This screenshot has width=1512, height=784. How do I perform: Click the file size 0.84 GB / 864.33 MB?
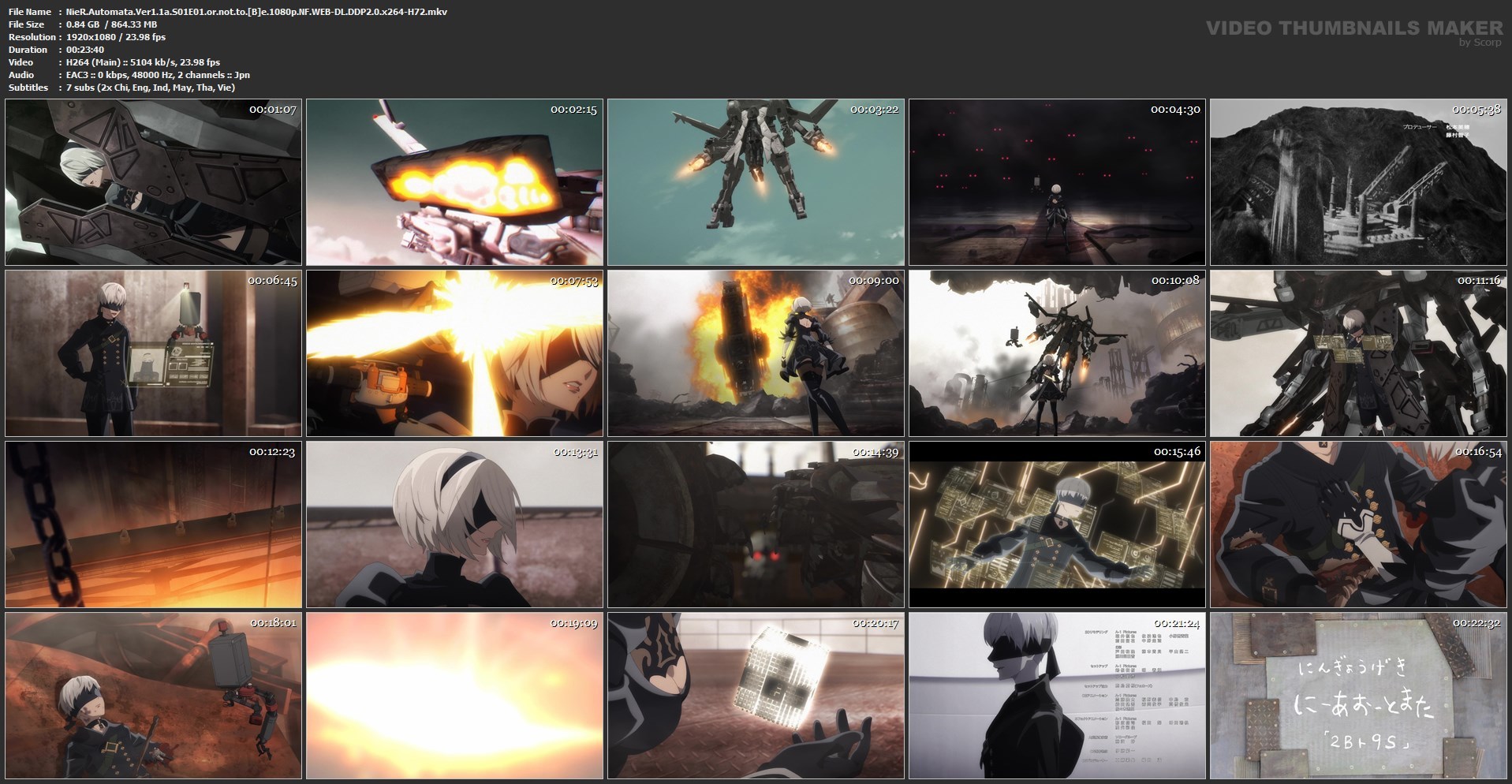pyautogui.click(x=111, y=24)
